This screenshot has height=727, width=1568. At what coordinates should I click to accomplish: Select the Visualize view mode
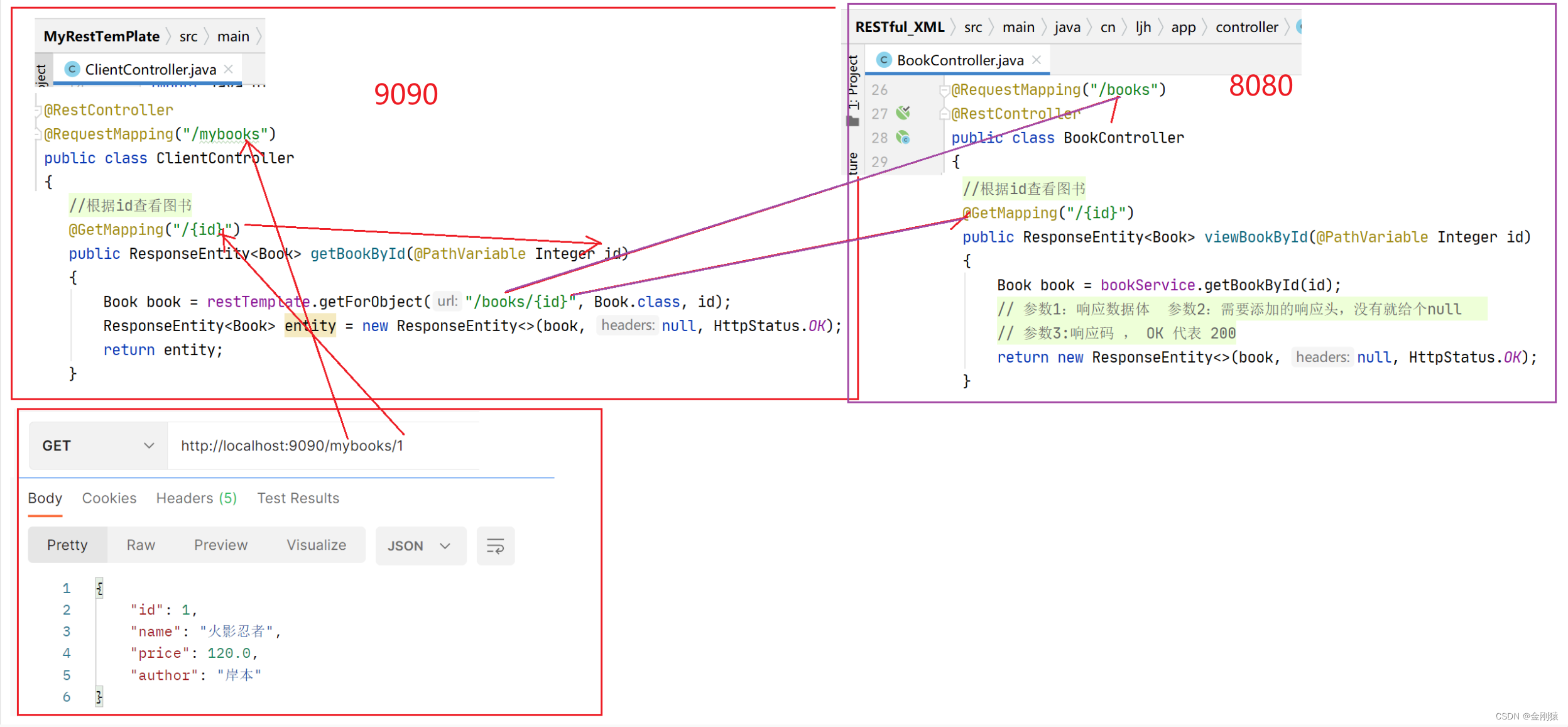point(316,545)
